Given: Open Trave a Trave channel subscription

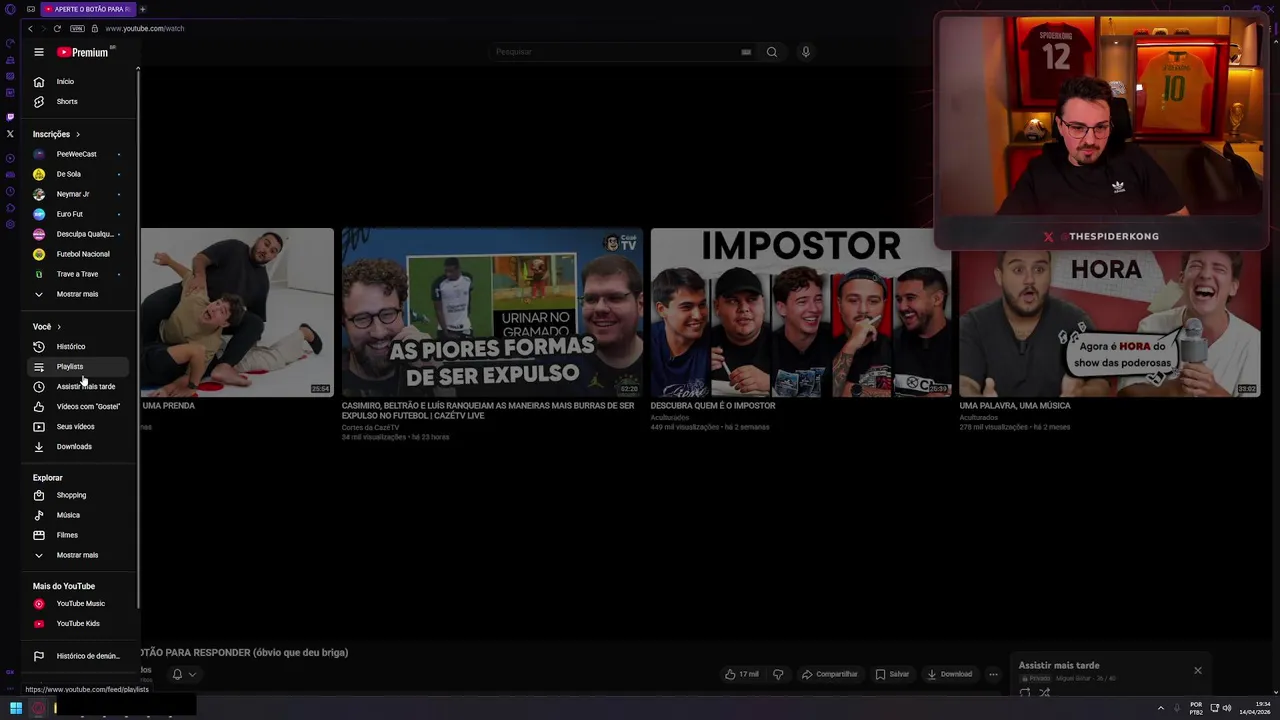Looking at the screenshot, I should coord(80,274).
